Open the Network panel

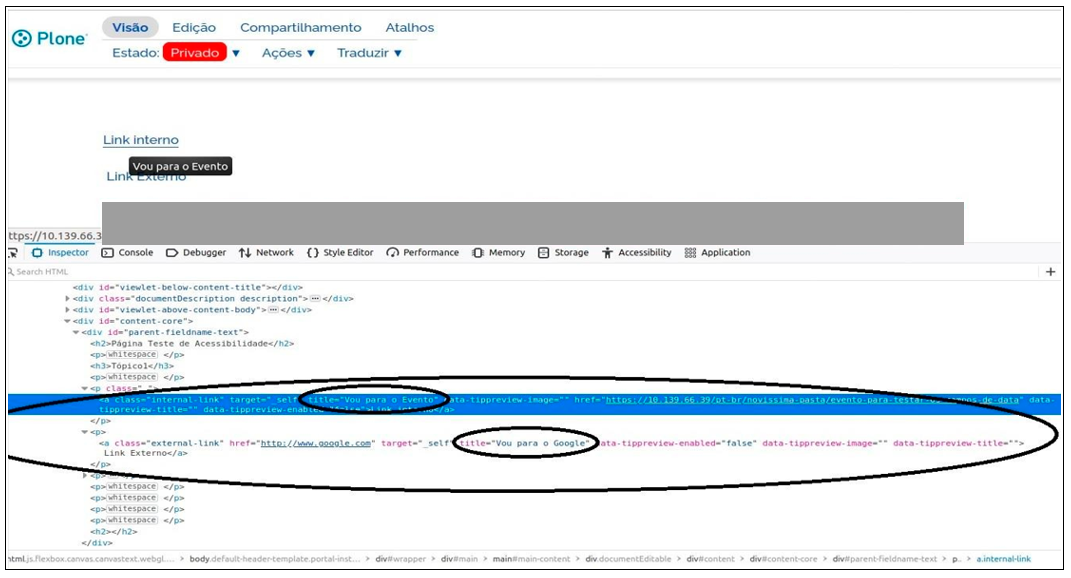tap(266, 253)
